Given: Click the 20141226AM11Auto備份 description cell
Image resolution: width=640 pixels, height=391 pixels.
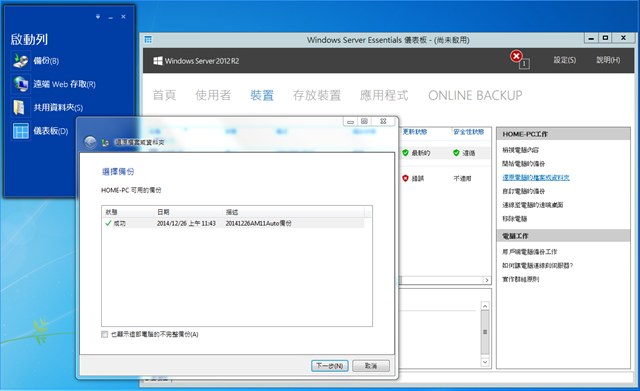Looking at the screenshot, I should click(258, 223).
